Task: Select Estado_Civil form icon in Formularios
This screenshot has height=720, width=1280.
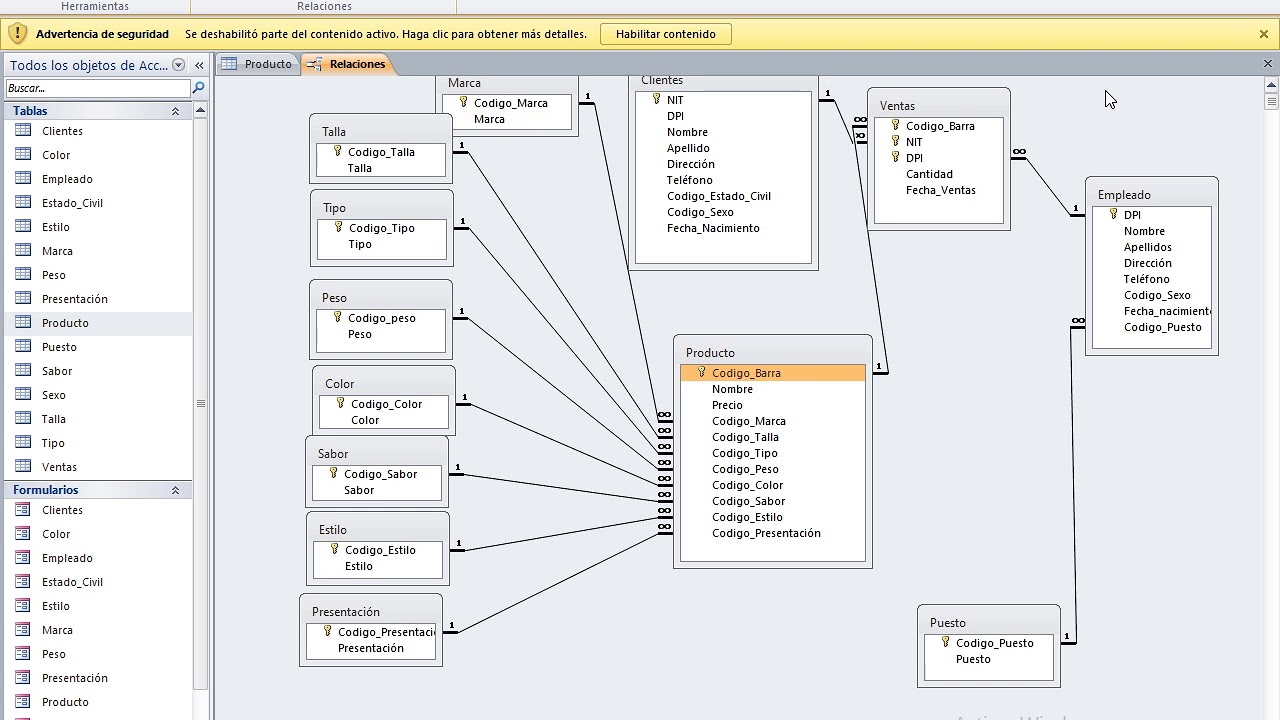Action: click(23, 582)
